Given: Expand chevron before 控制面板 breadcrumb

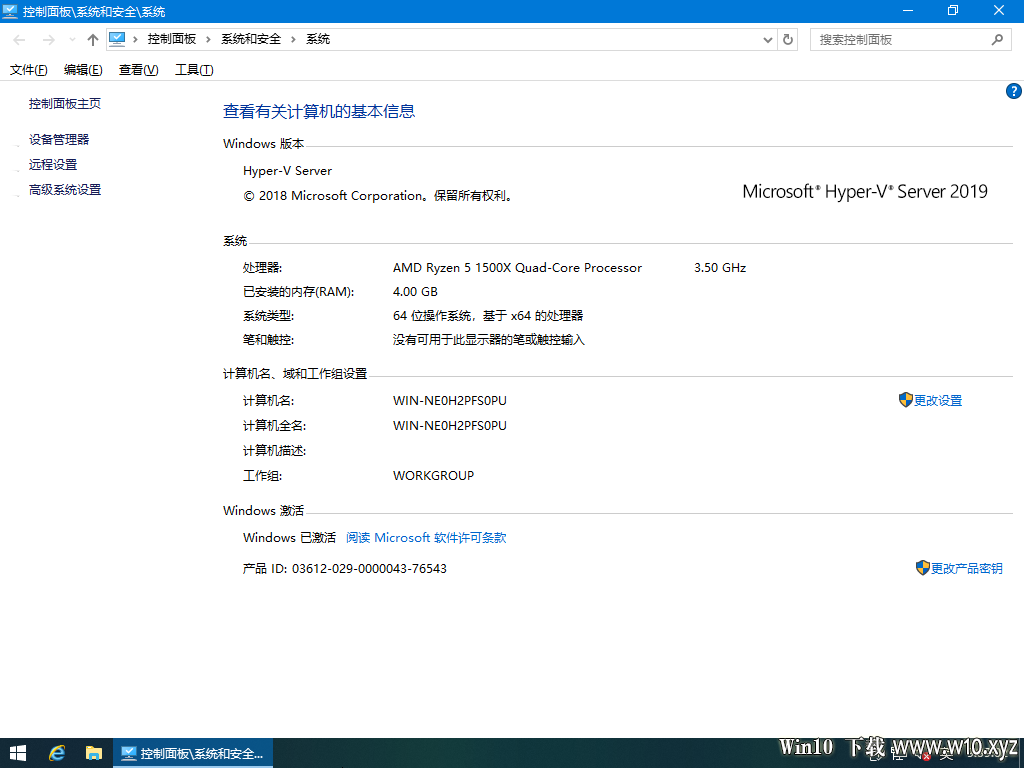Looking at the screenshot, I should (x=135, y=40).
